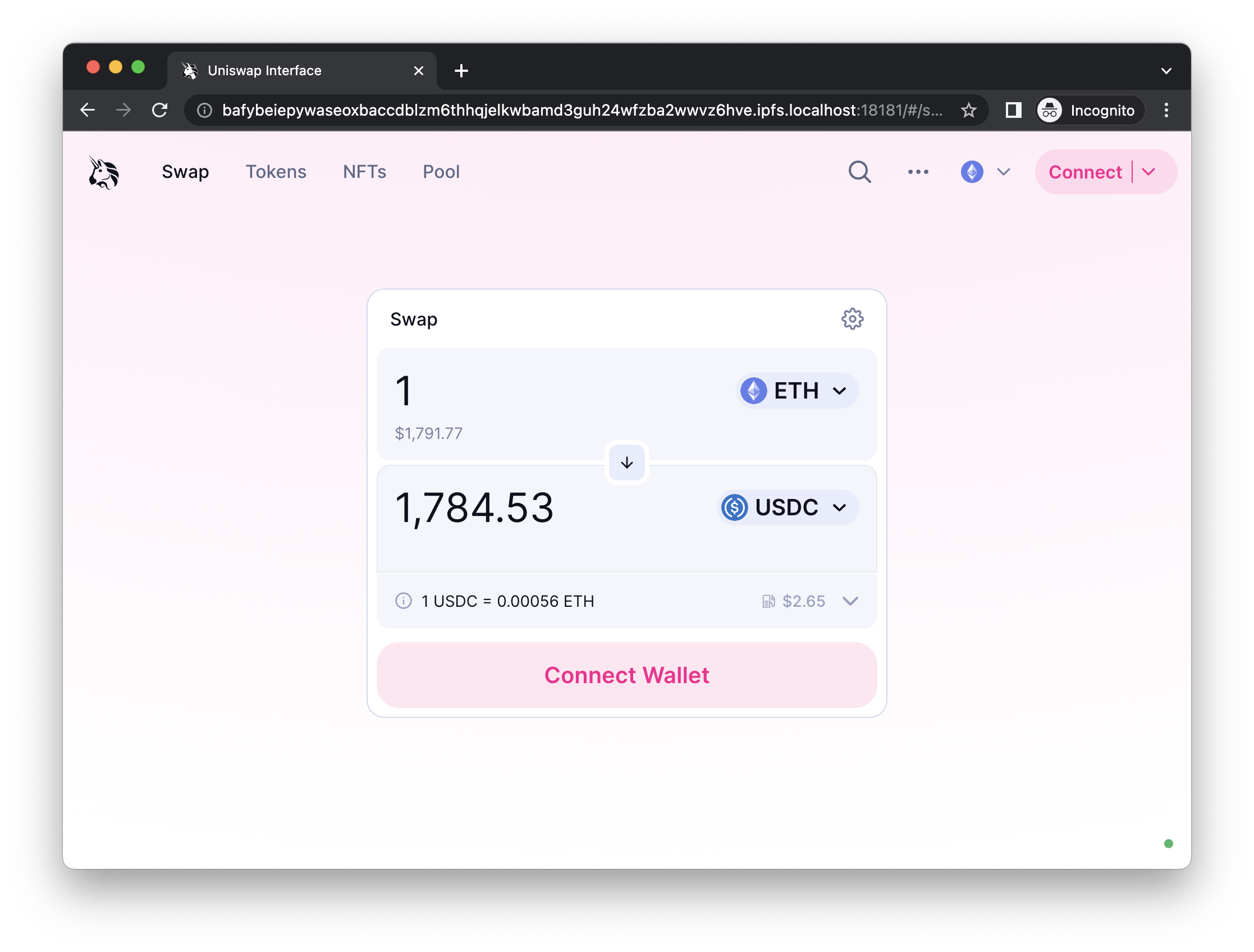Click the info icon beside the exchange rate
Image resolution: width=1254 pixels, height=952 pixels.
[403, 601]
